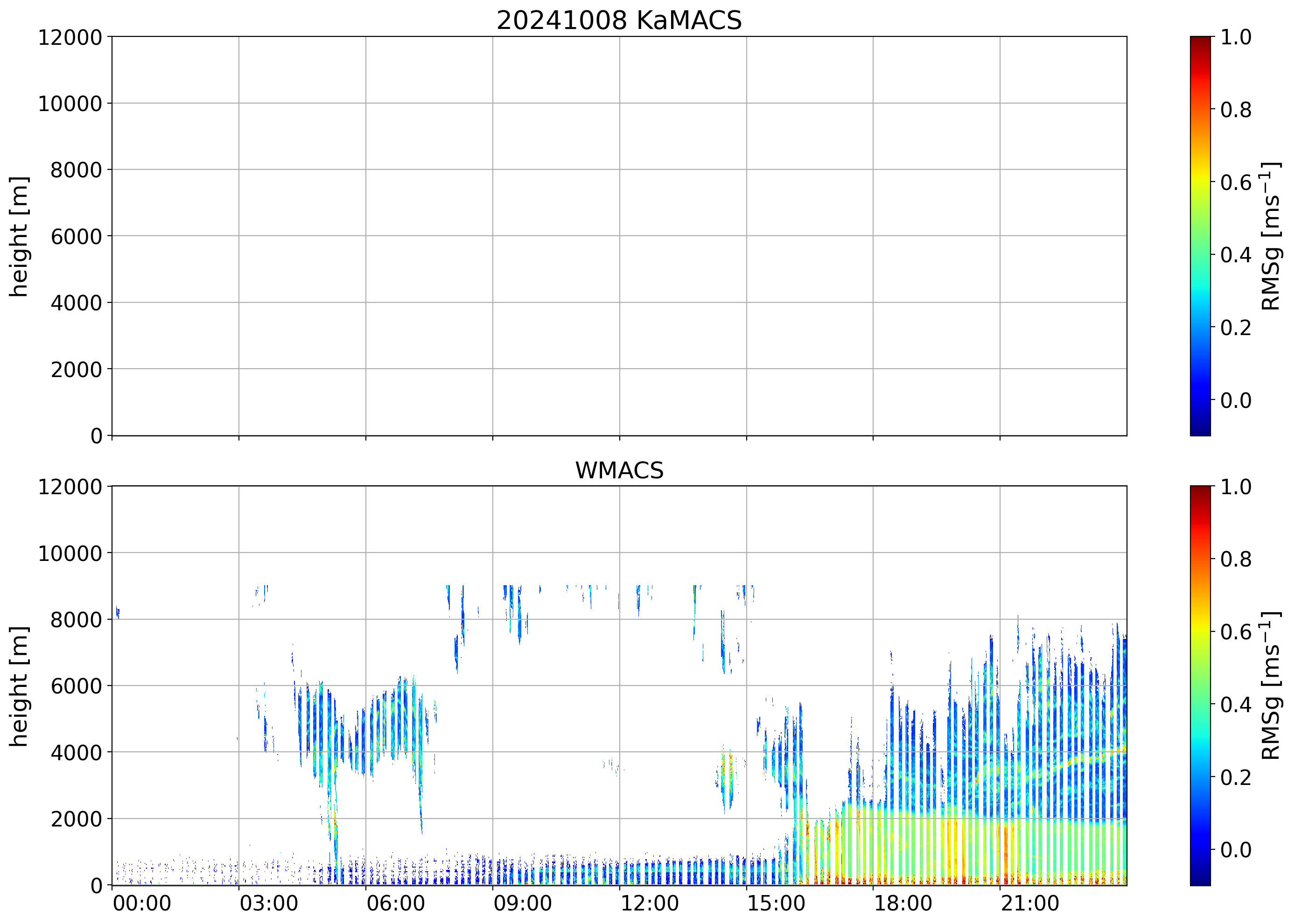Screen dimensions: 1295x924
Task: Click the 15:00 time axis label
Action: (776, 903)
